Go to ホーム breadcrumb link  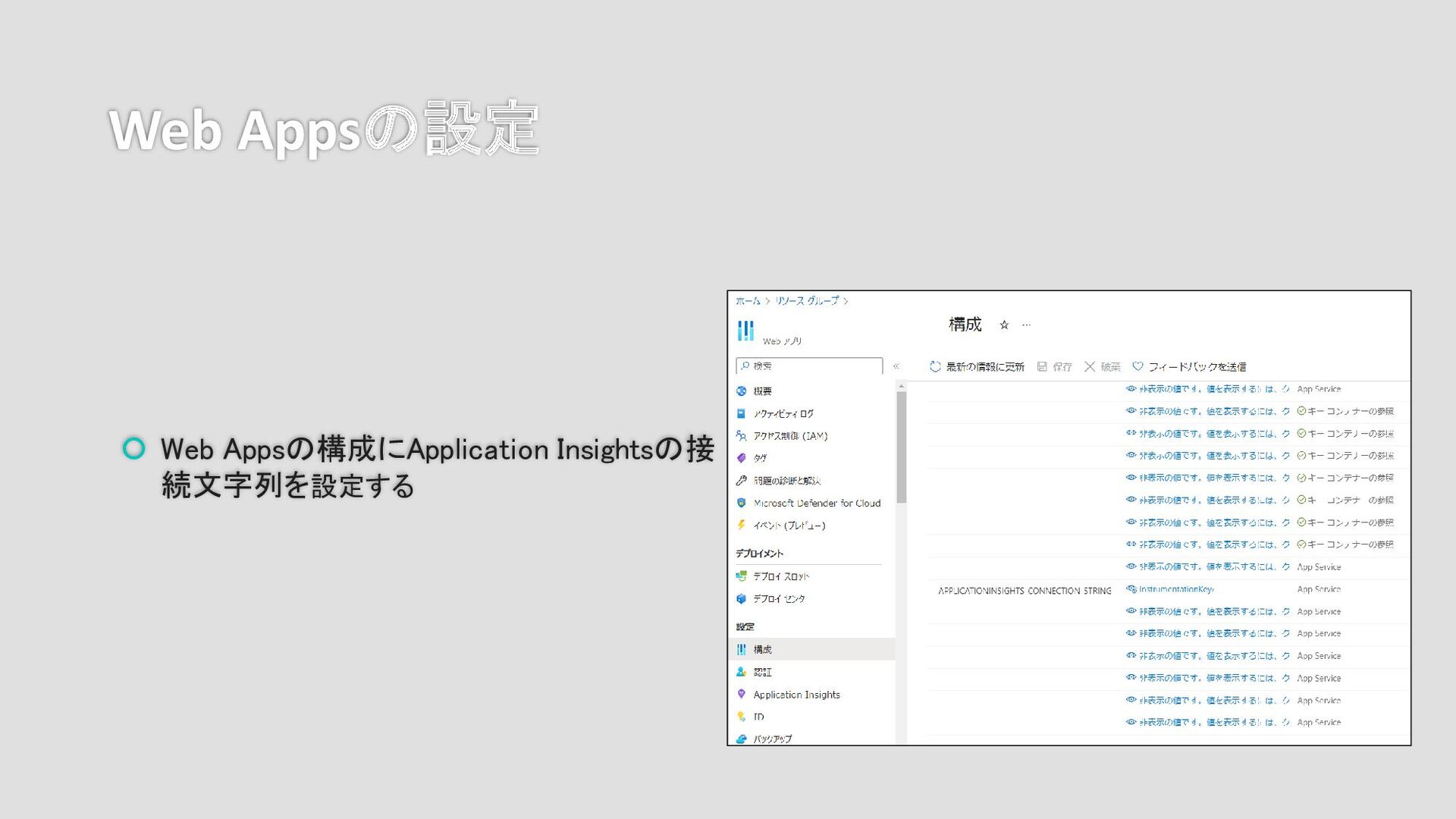coord(748,301)
